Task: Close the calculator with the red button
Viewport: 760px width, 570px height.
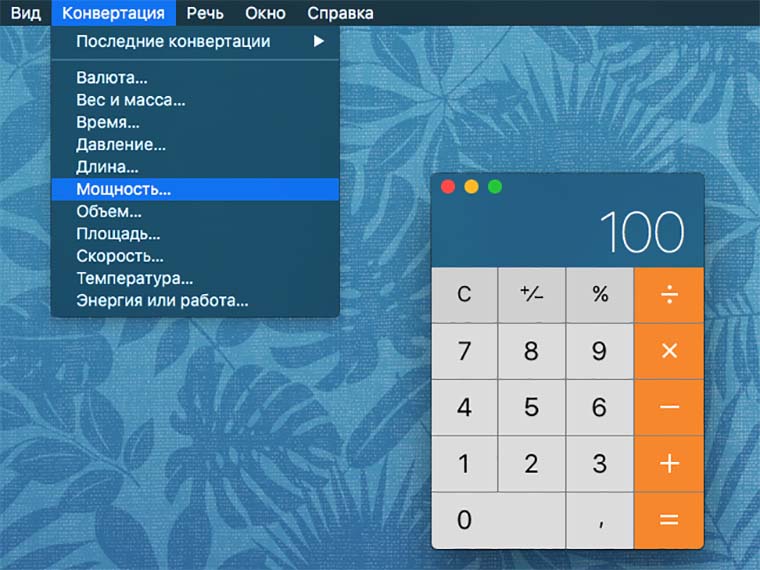Action: 448,187
